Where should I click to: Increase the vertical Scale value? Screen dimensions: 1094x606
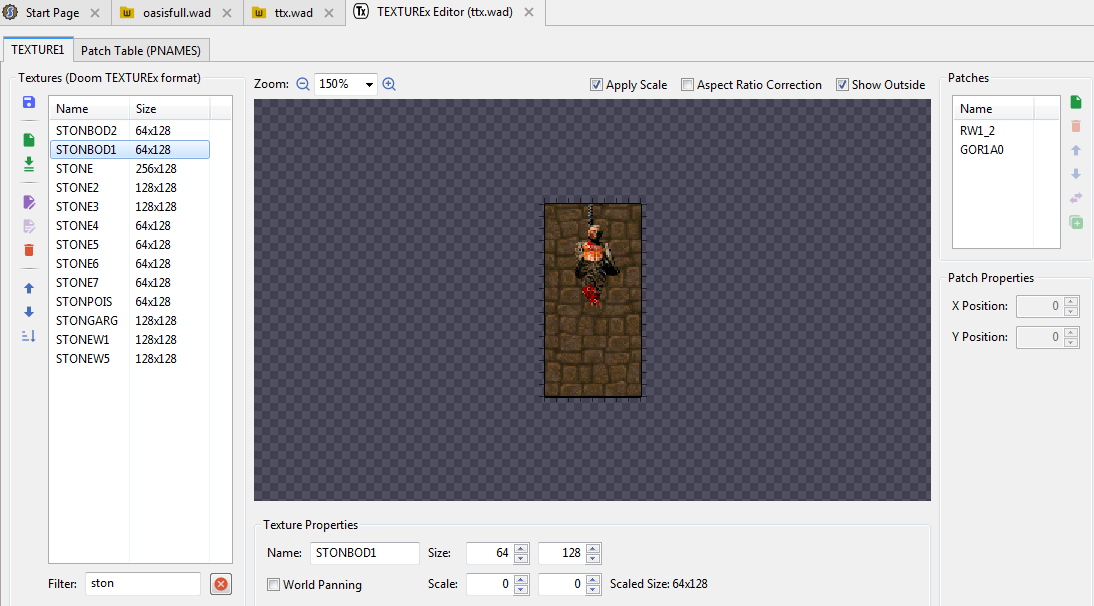(x=592, y=580)
